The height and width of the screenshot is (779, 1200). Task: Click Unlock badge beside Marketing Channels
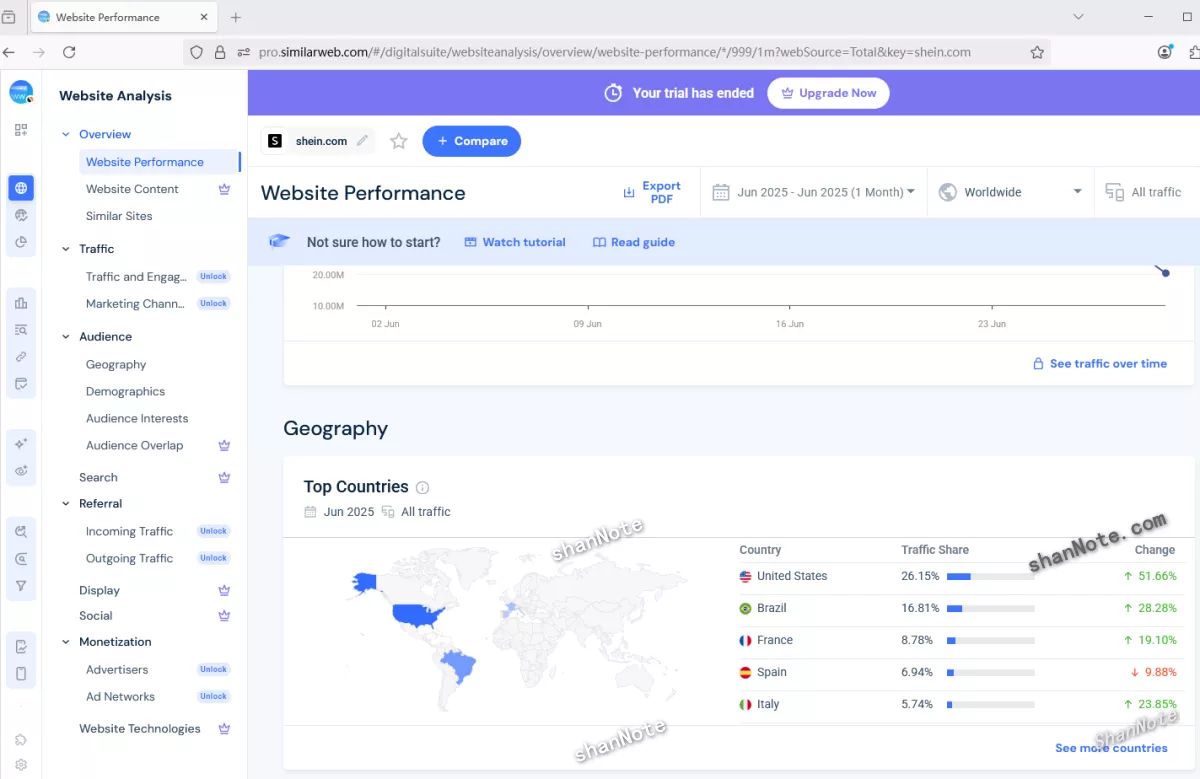pyautogui.click(x=213, y=304)
